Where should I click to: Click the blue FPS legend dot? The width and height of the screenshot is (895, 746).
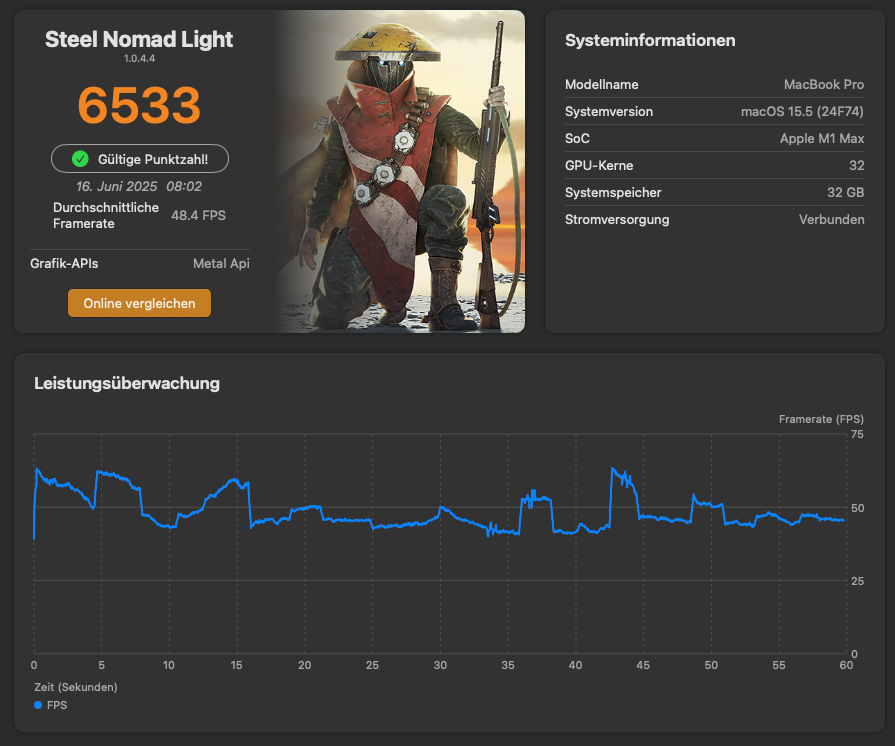(38, 705)
